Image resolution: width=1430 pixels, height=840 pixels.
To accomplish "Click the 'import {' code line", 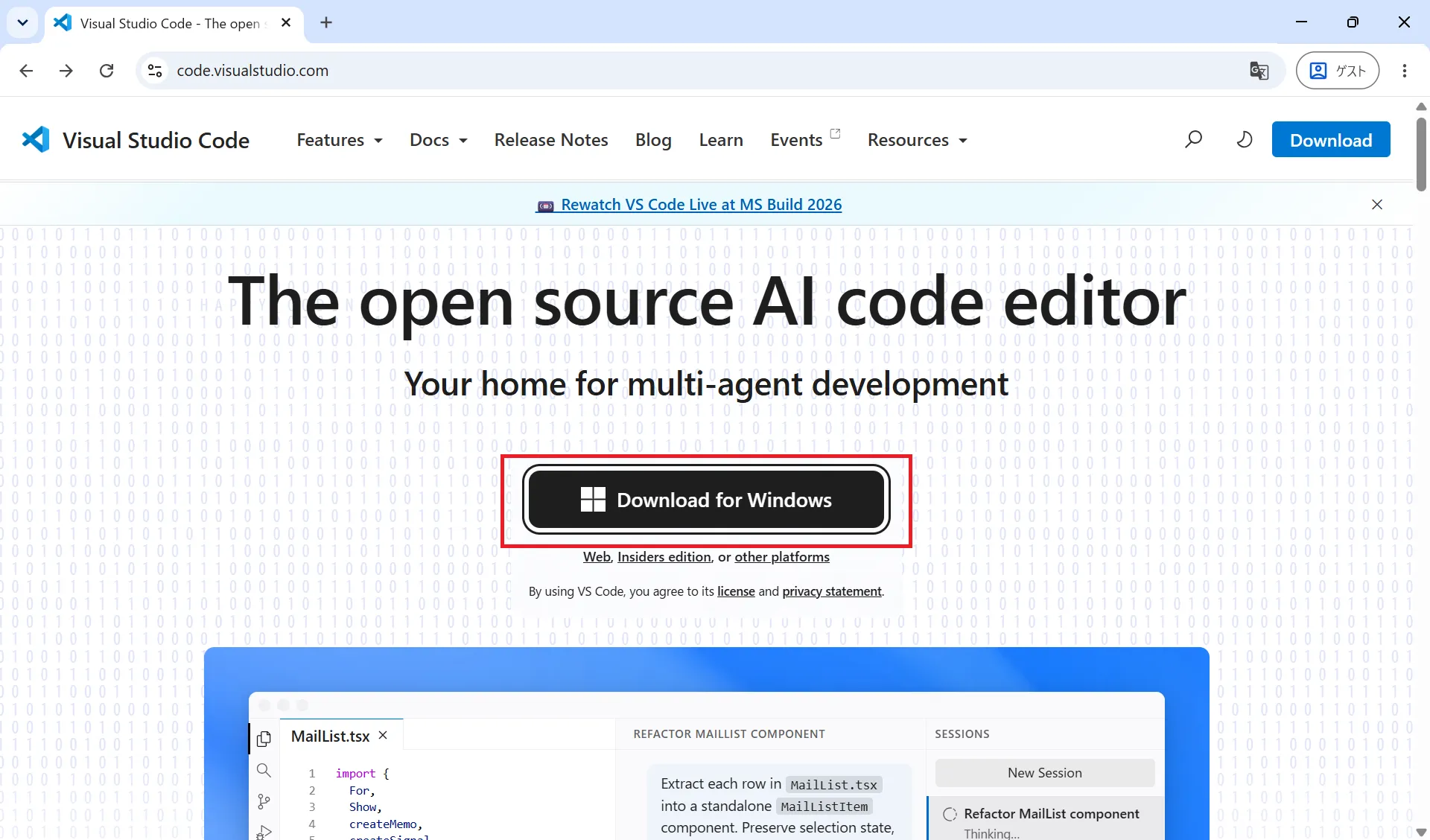I will click(362, 774).
